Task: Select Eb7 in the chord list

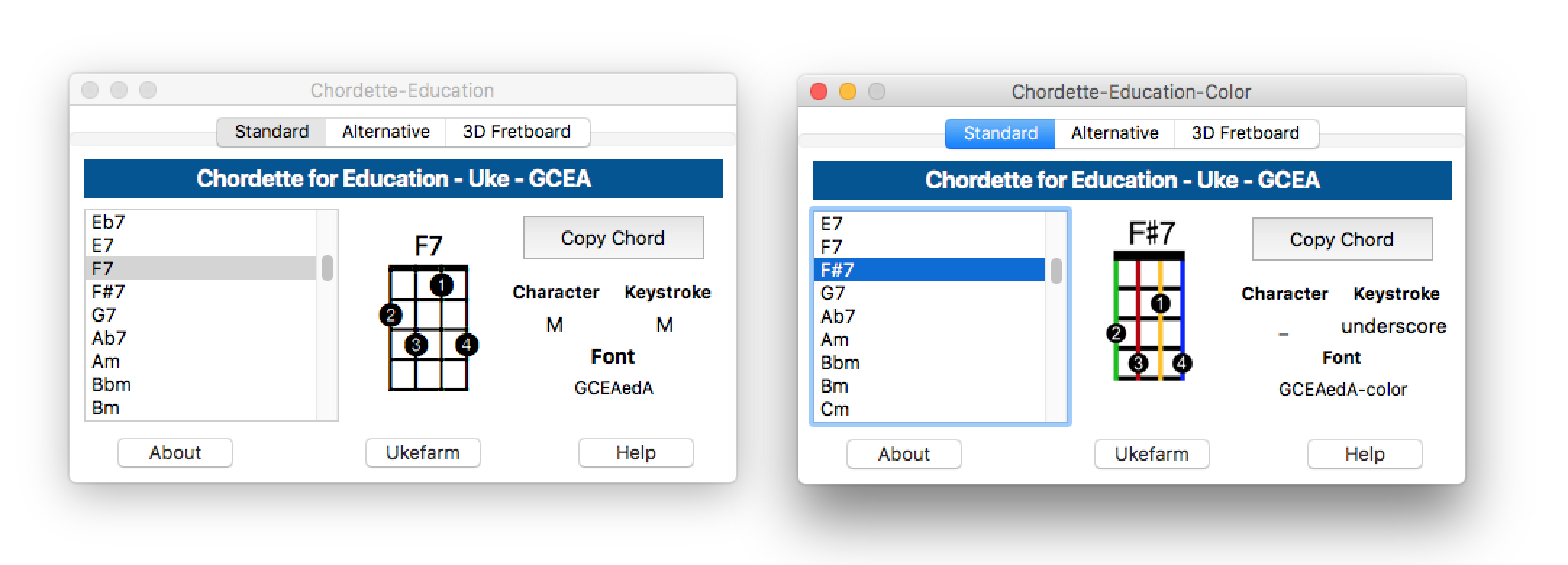Action: 109,222
